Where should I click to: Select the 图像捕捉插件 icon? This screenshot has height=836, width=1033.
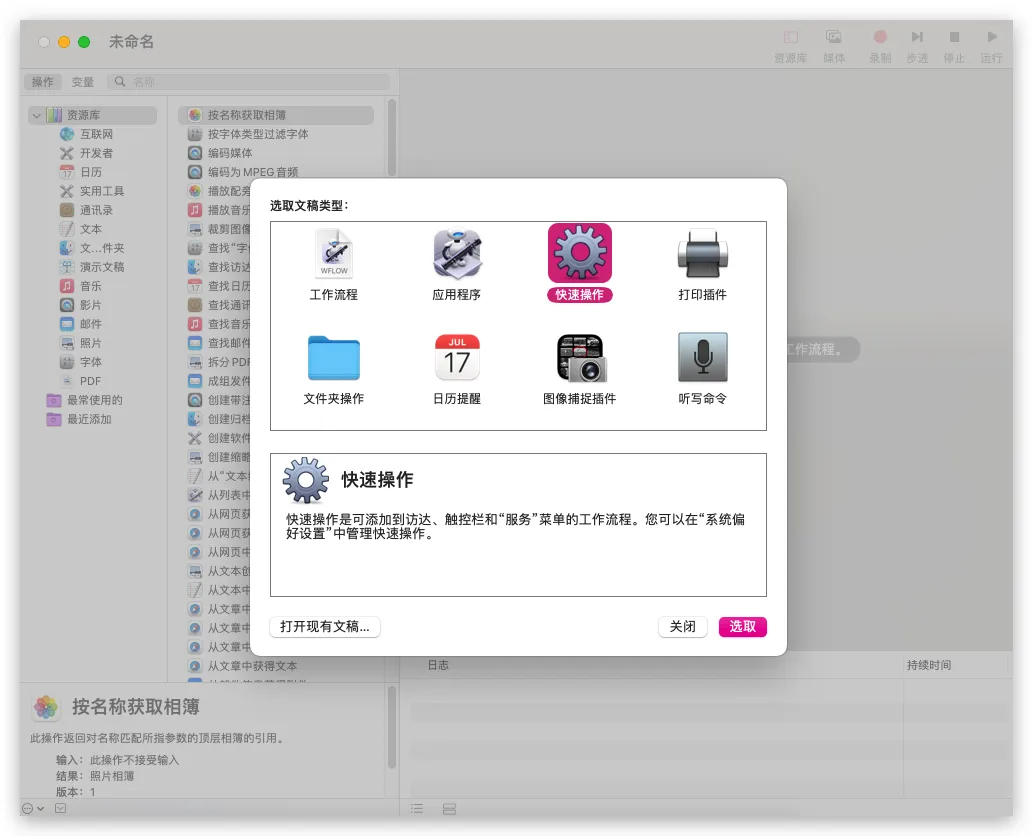[580, 358]
